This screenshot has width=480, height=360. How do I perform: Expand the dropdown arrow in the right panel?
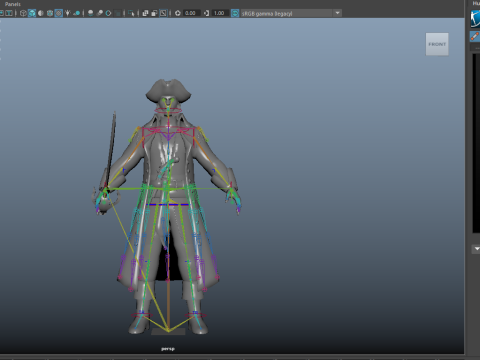tap(476, 249)
